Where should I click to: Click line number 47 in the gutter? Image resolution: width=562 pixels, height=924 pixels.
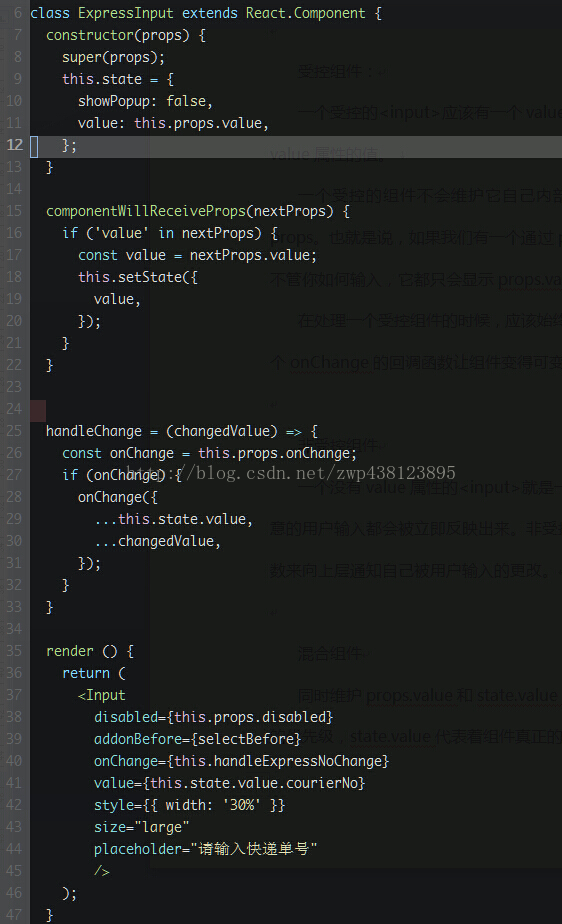[x=15, y=915]
